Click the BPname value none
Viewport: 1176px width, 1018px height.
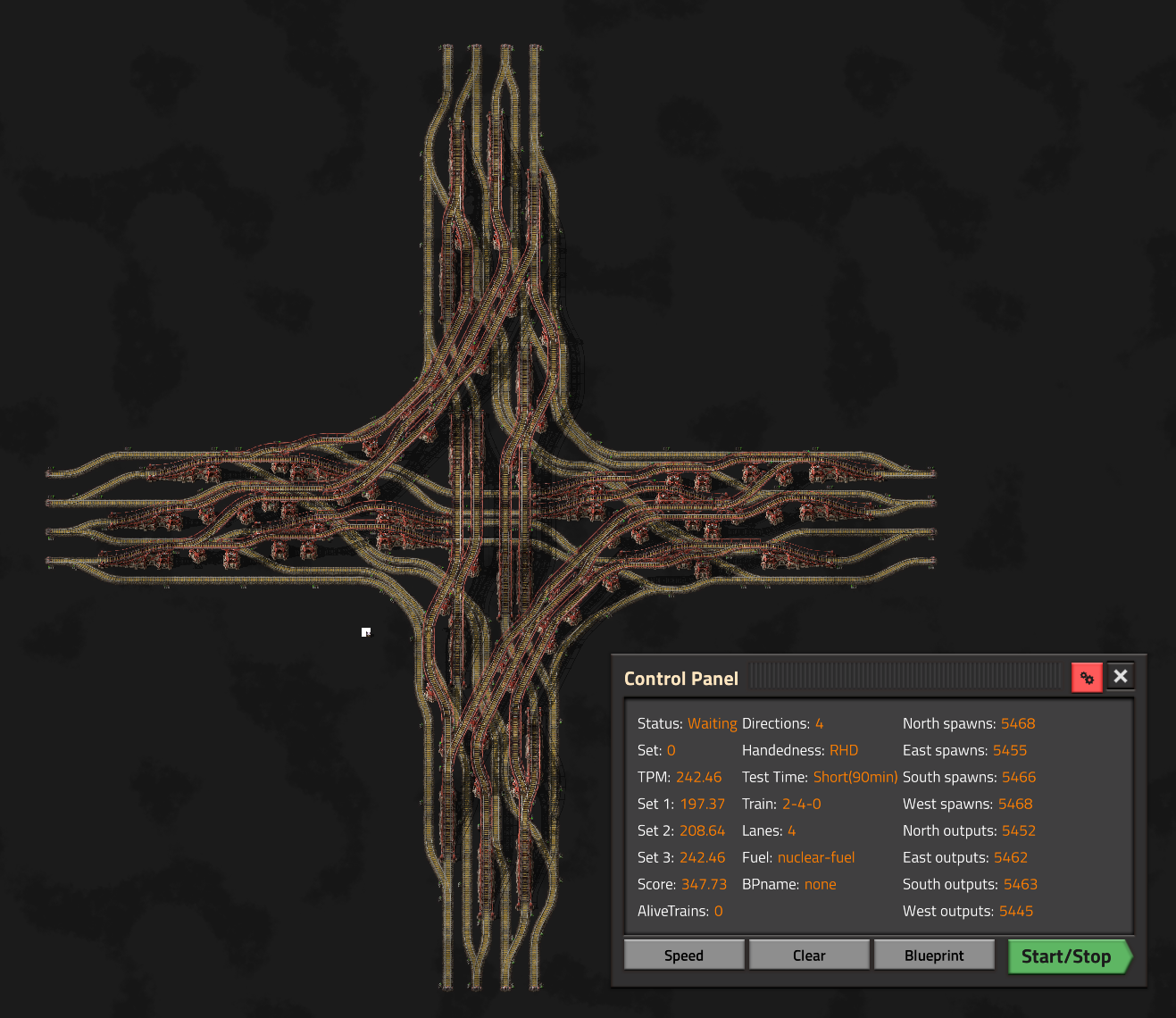[820, 884]
